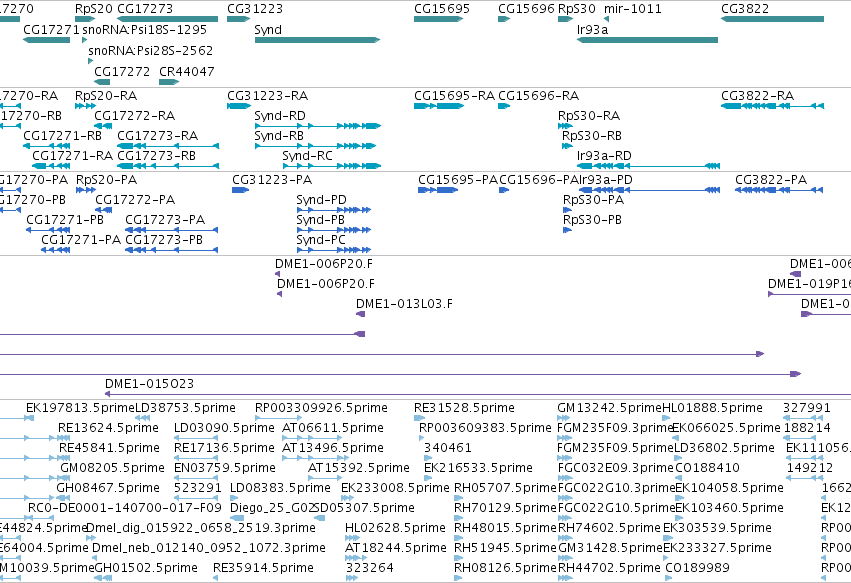Viewport: 851px width, 583px height.
Task: Select the Synd gene glyph
Action: point(317,40)
